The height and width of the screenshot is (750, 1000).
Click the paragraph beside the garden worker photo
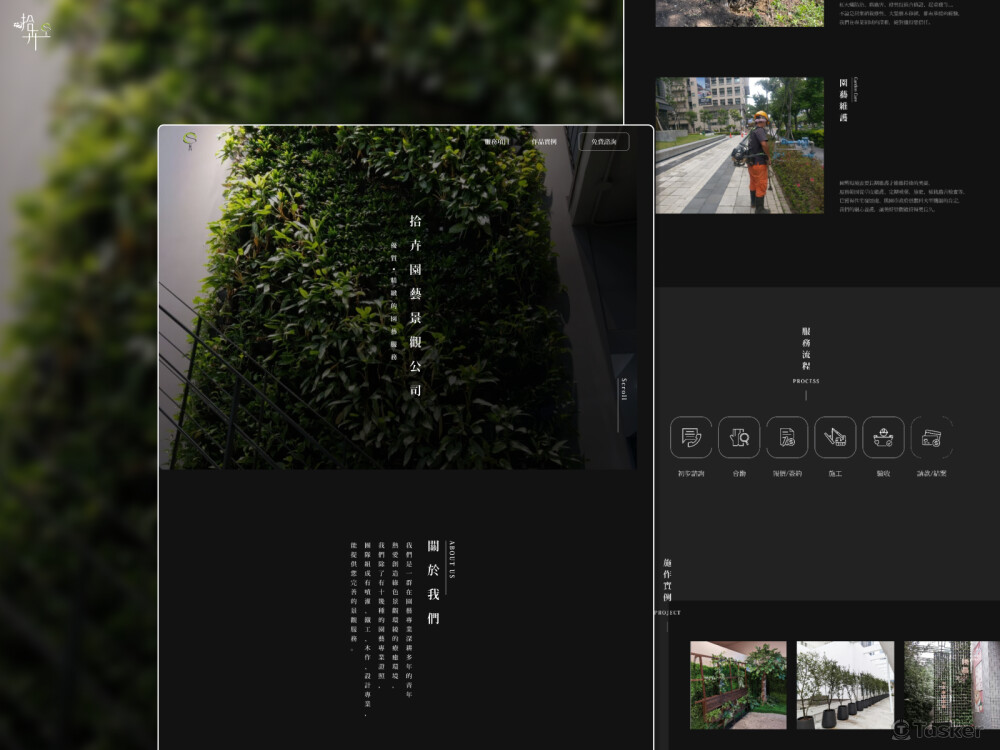pos(902,196)
